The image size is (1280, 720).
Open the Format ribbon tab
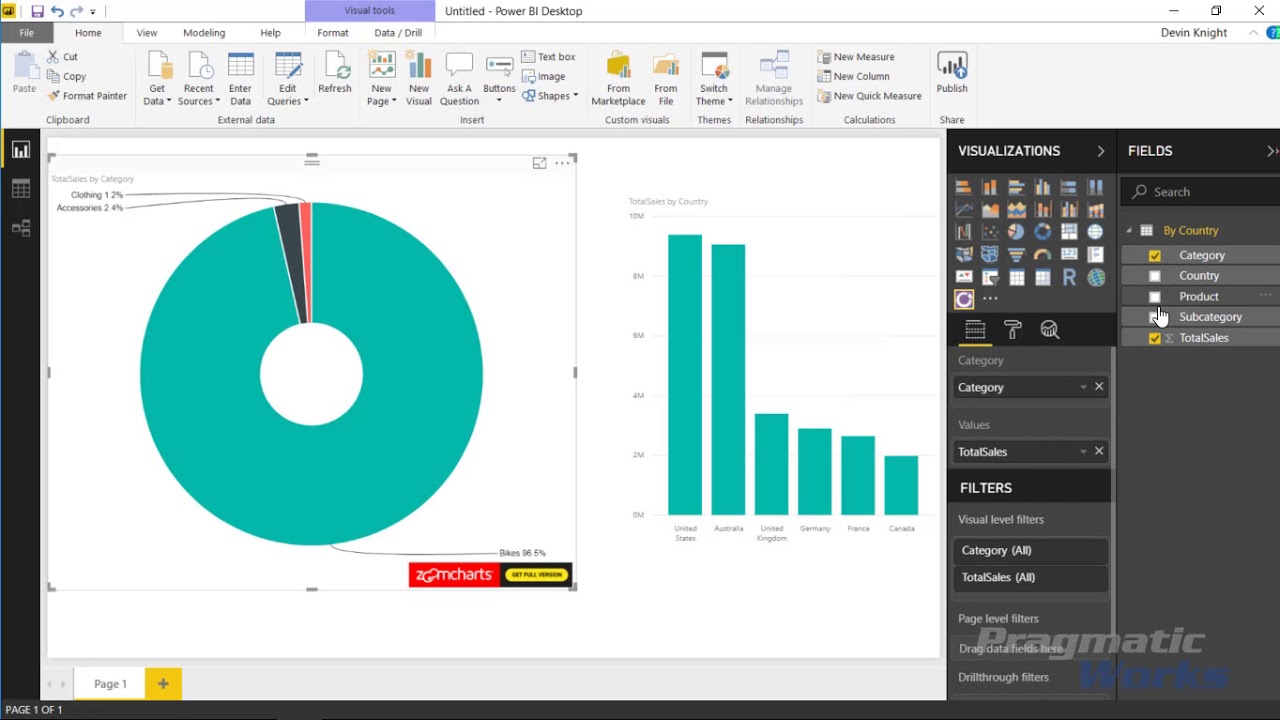point(333,33)
